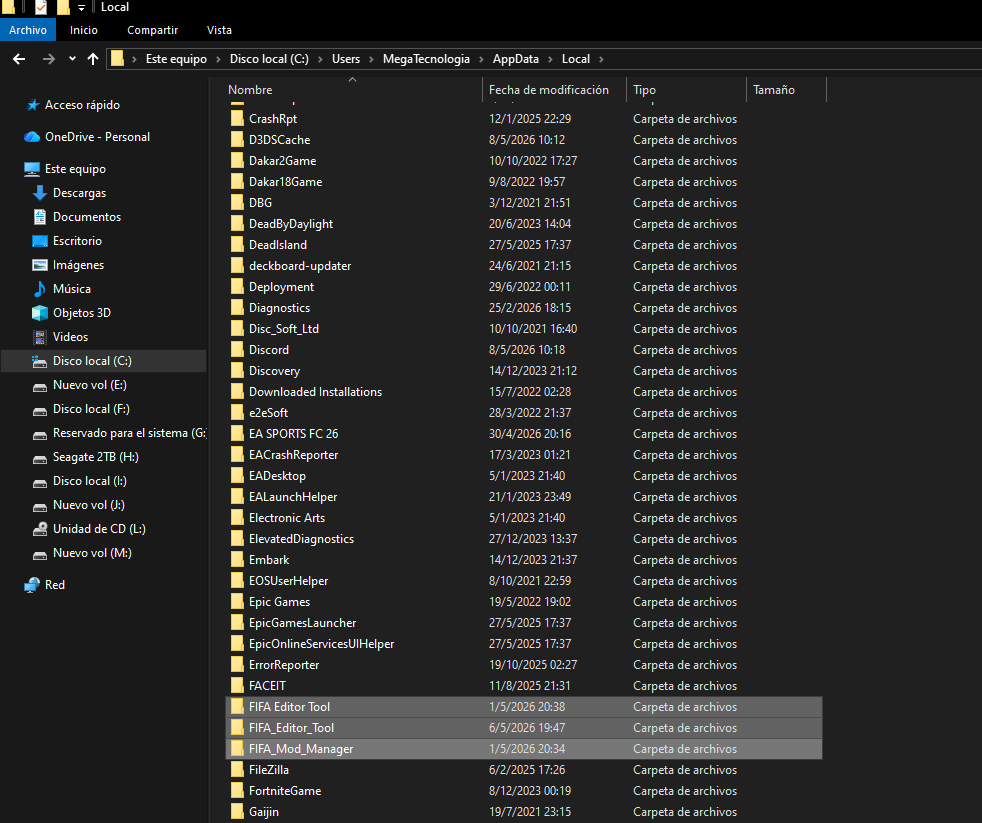Select the Downloaded Installations folder

click(315, 392)
